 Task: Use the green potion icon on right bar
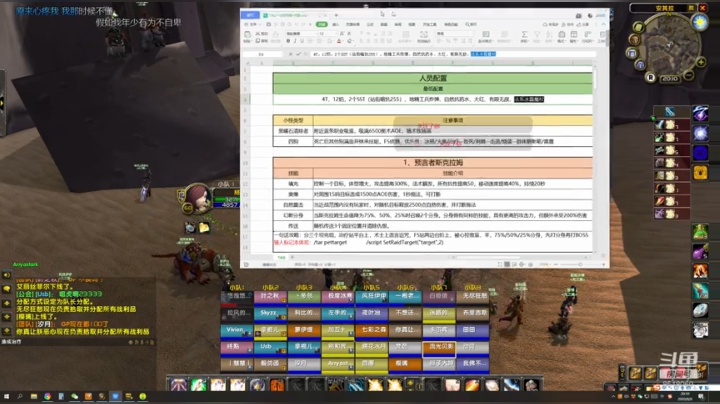coord(700,231)
